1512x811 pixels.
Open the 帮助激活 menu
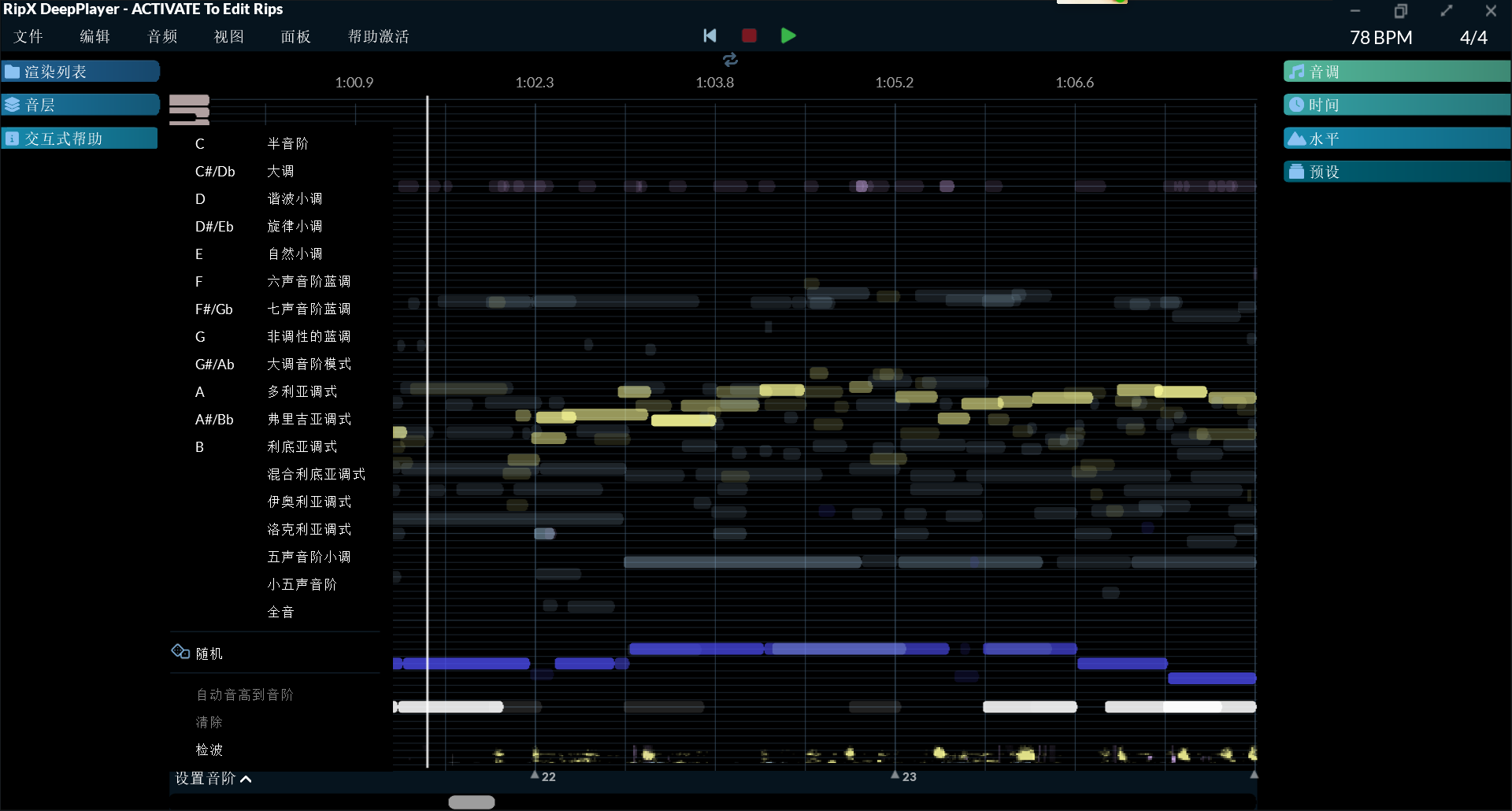pyautogui.click(x=378, y=37)
